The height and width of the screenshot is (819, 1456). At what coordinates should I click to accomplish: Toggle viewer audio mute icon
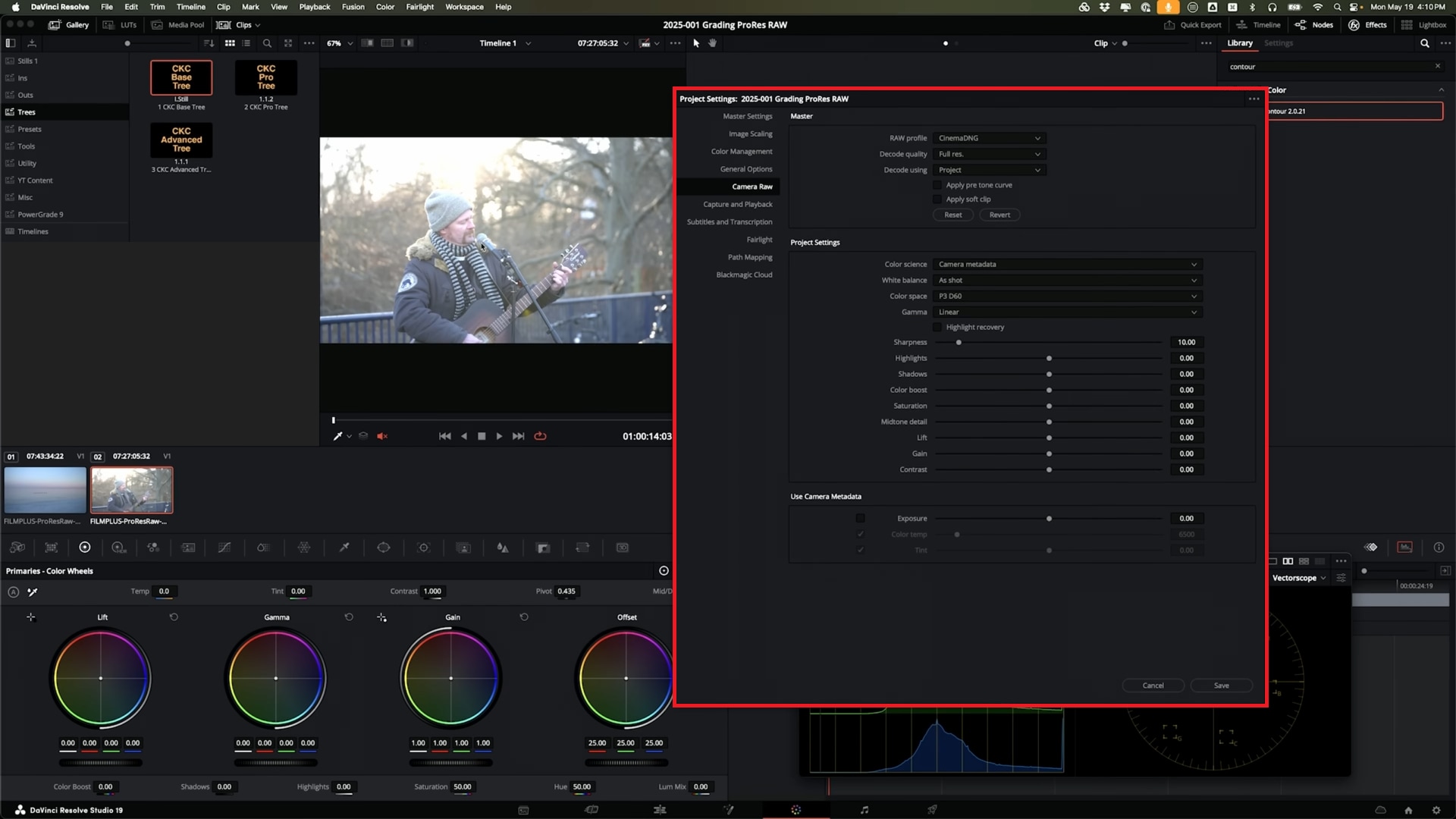click(382, 436)
